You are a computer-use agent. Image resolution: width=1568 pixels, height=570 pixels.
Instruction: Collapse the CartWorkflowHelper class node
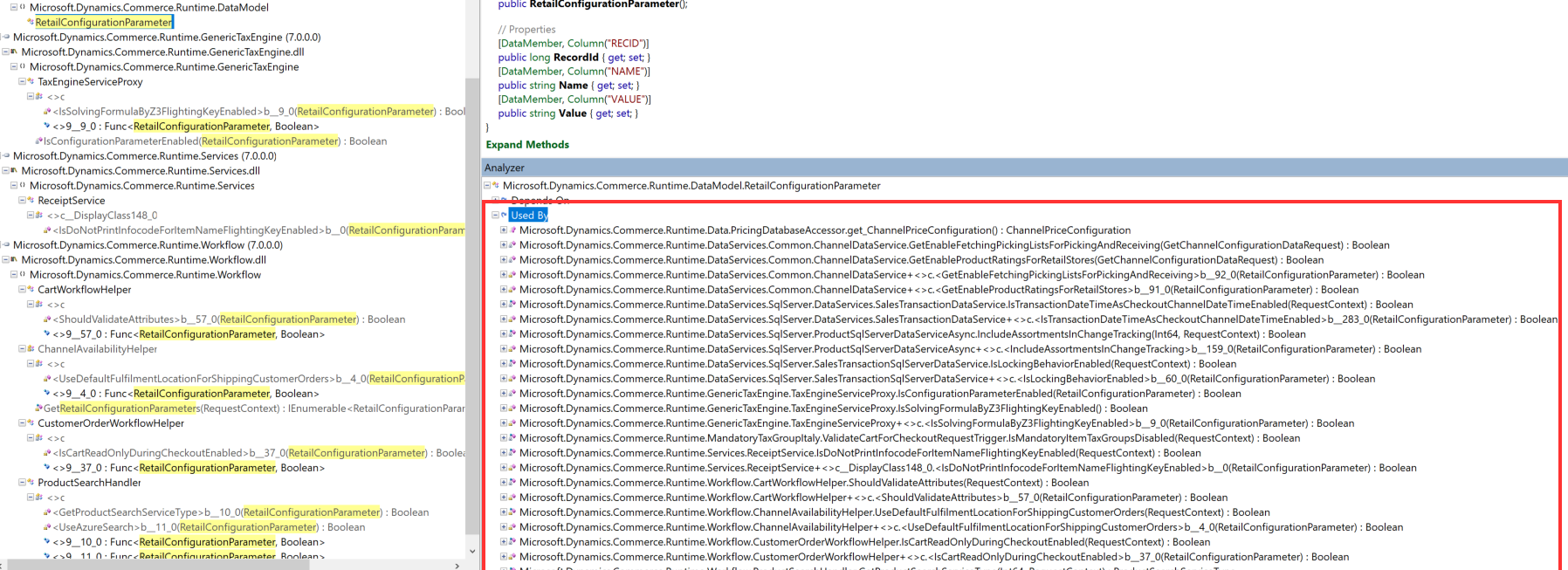point(22,289)
